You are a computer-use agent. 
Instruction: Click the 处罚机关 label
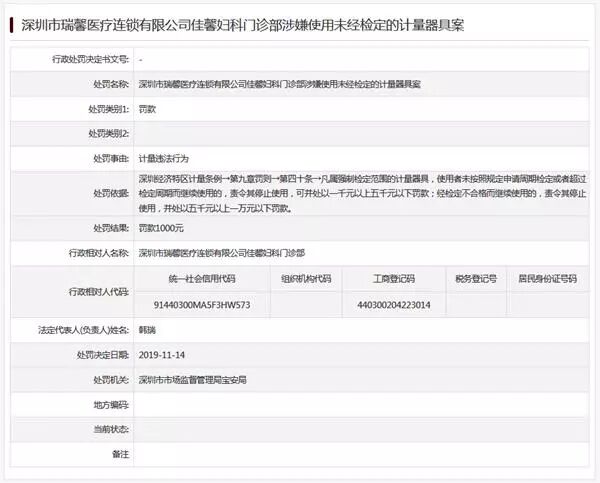tap(111, 380)
